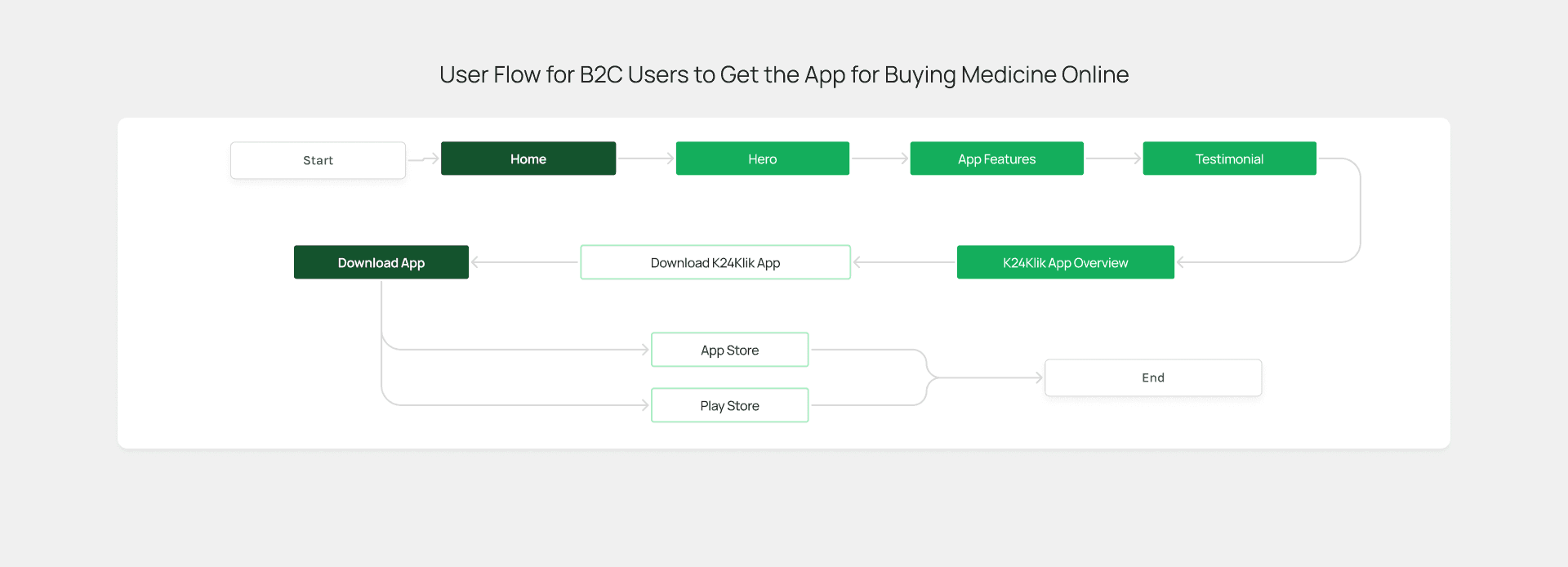Click the App Store node
Viewport: 1568px width, 567px height.
(x=729, y=350)
